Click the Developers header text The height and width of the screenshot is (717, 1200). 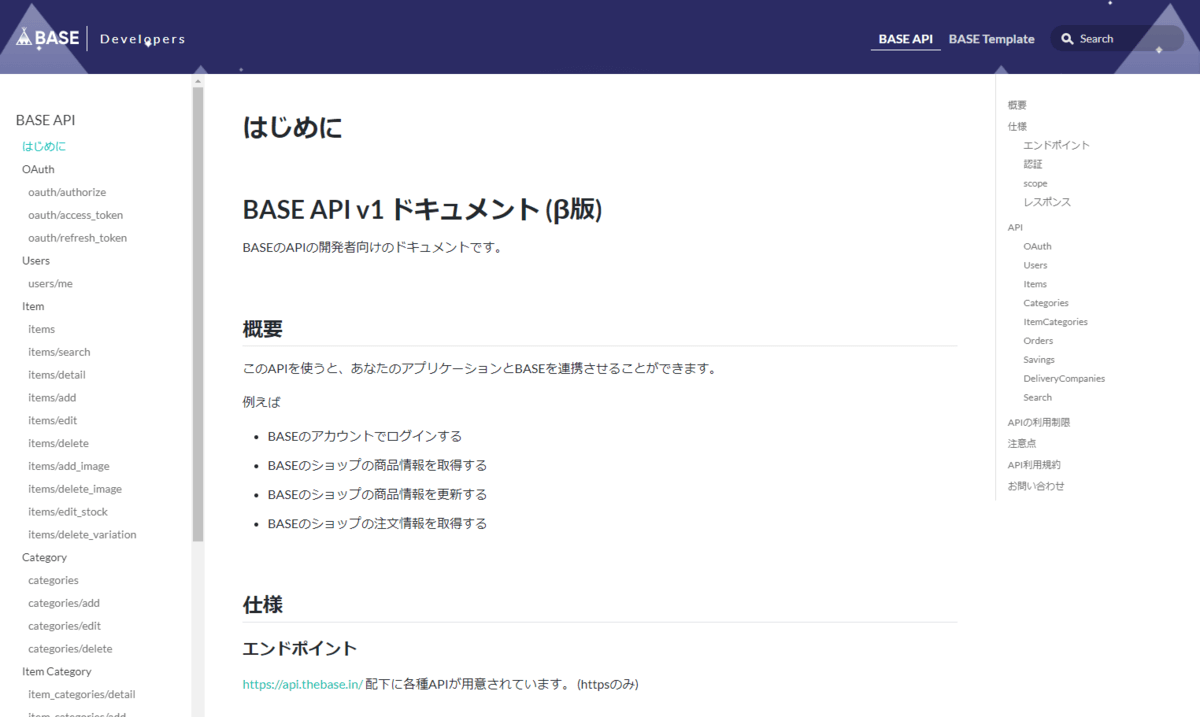click(142, 39)
